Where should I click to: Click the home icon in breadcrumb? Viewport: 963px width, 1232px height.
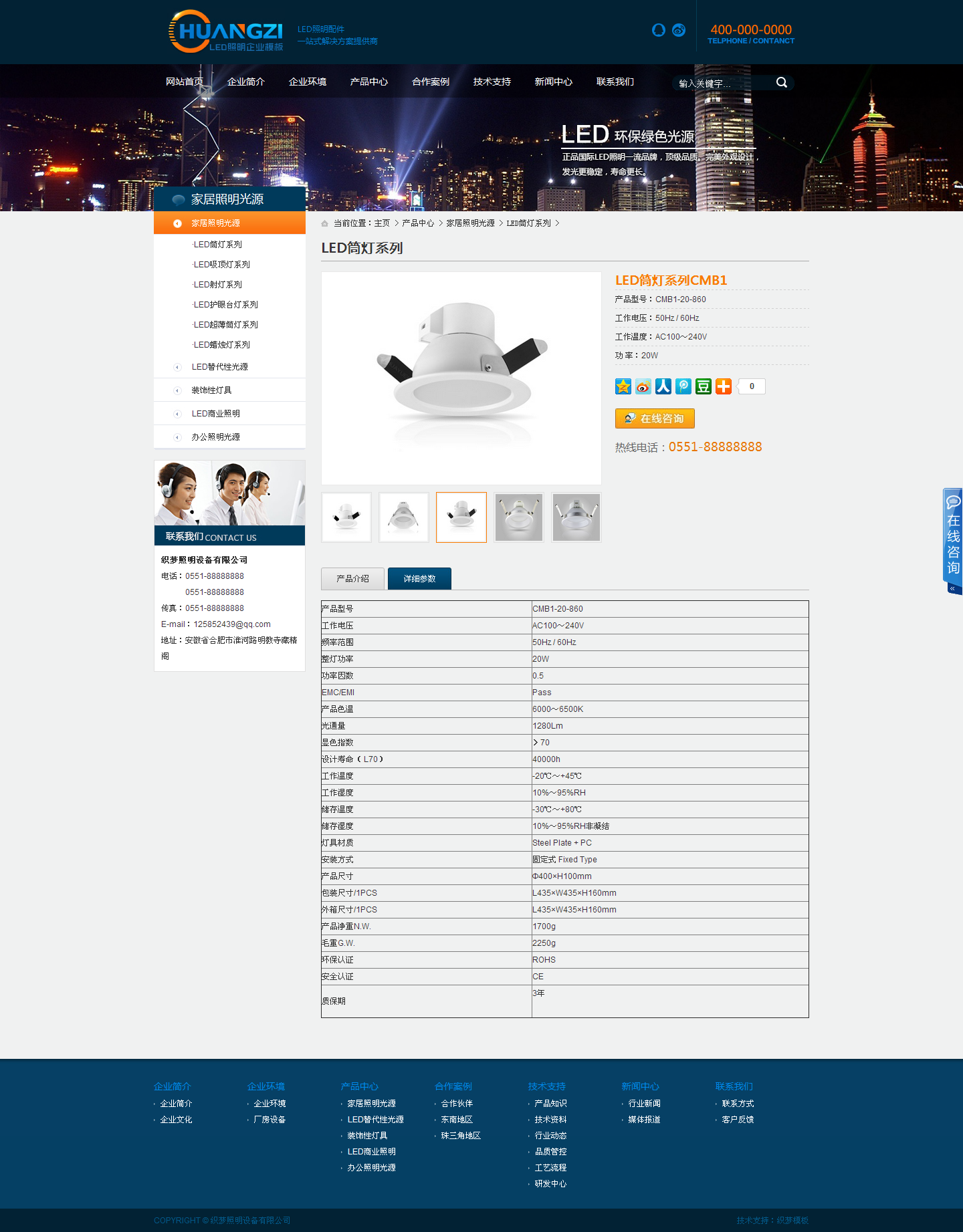click(x=325, y=224)
